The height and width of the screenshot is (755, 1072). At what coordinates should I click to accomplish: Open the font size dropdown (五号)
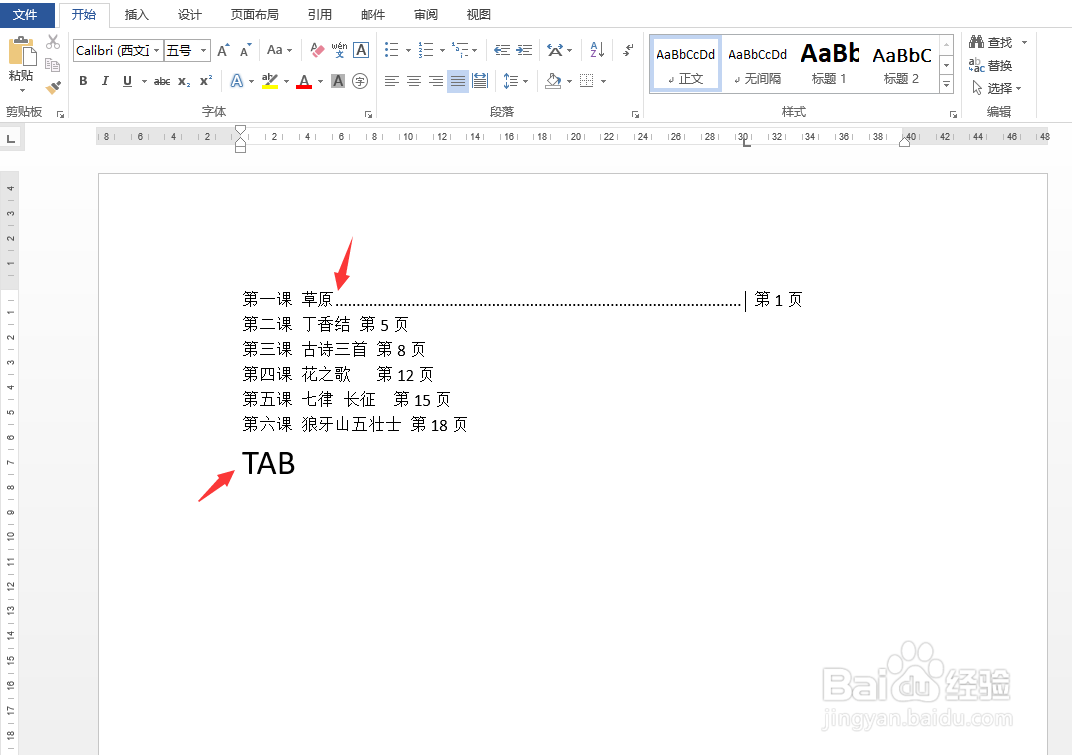(x=203, y=51)
